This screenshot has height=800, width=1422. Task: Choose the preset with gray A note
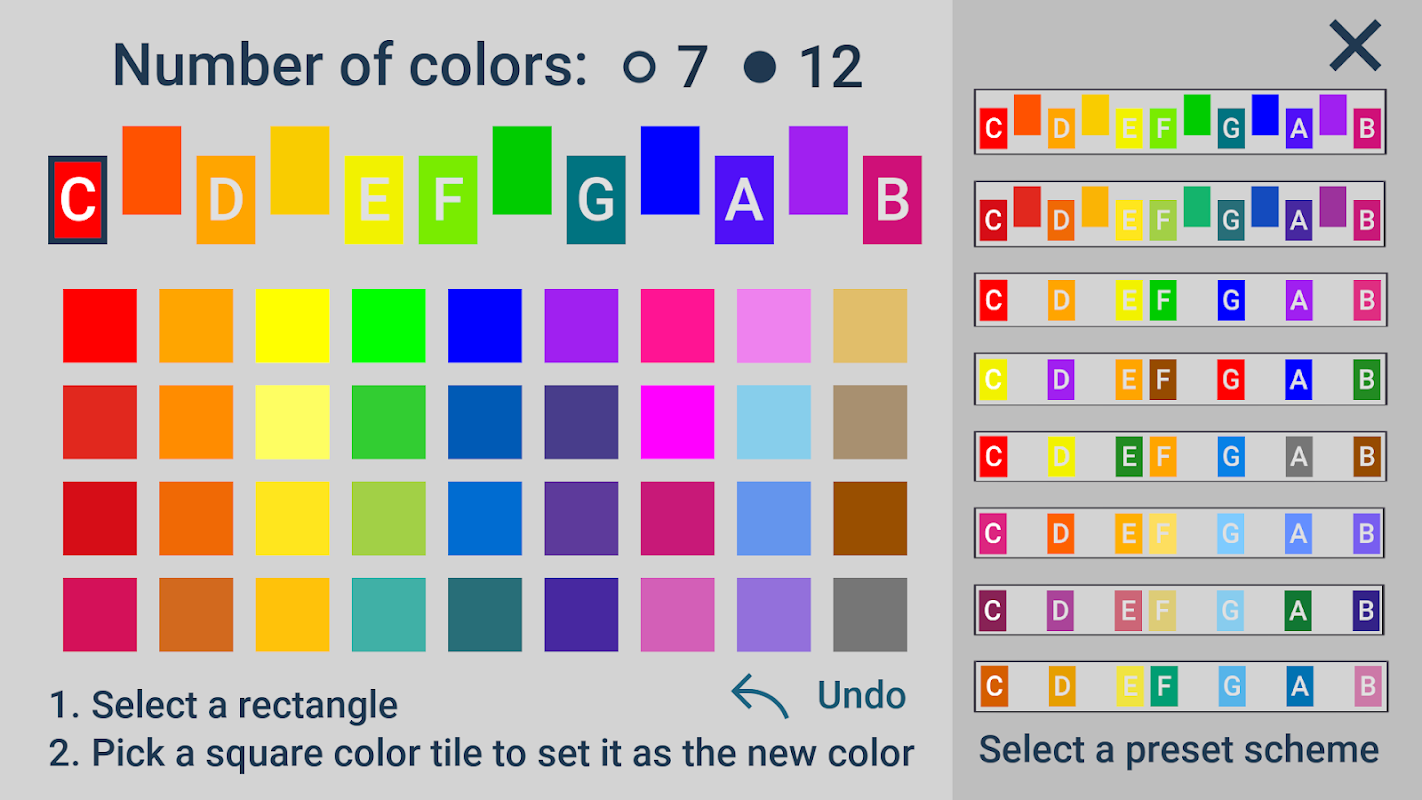tap(1180, 456)
